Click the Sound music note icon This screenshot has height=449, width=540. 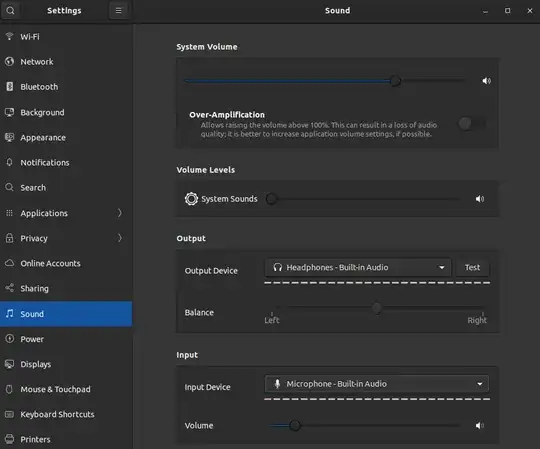tap(10, 313)
